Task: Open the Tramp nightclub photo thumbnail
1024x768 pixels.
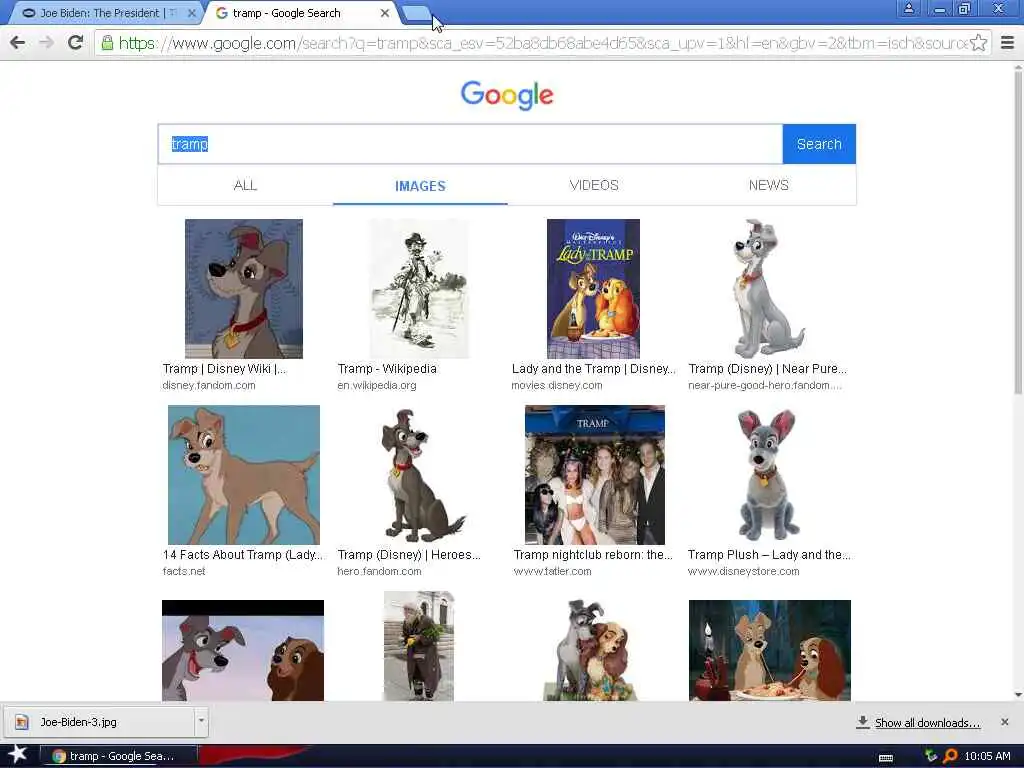Action: (x=594, y=475)
